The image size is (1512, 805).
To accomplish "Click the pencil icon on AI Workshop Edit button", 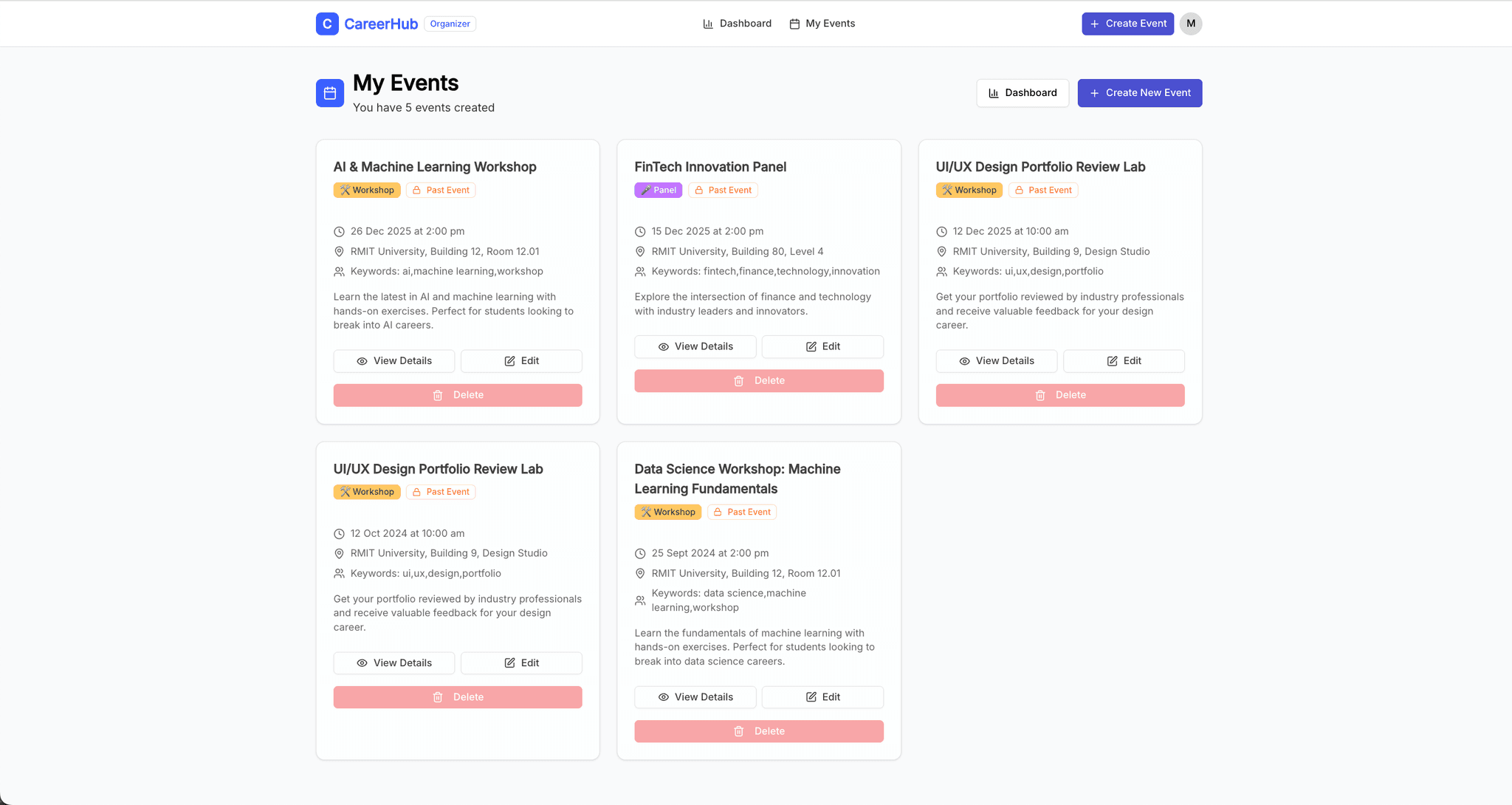I will click(x=509, y=360).
